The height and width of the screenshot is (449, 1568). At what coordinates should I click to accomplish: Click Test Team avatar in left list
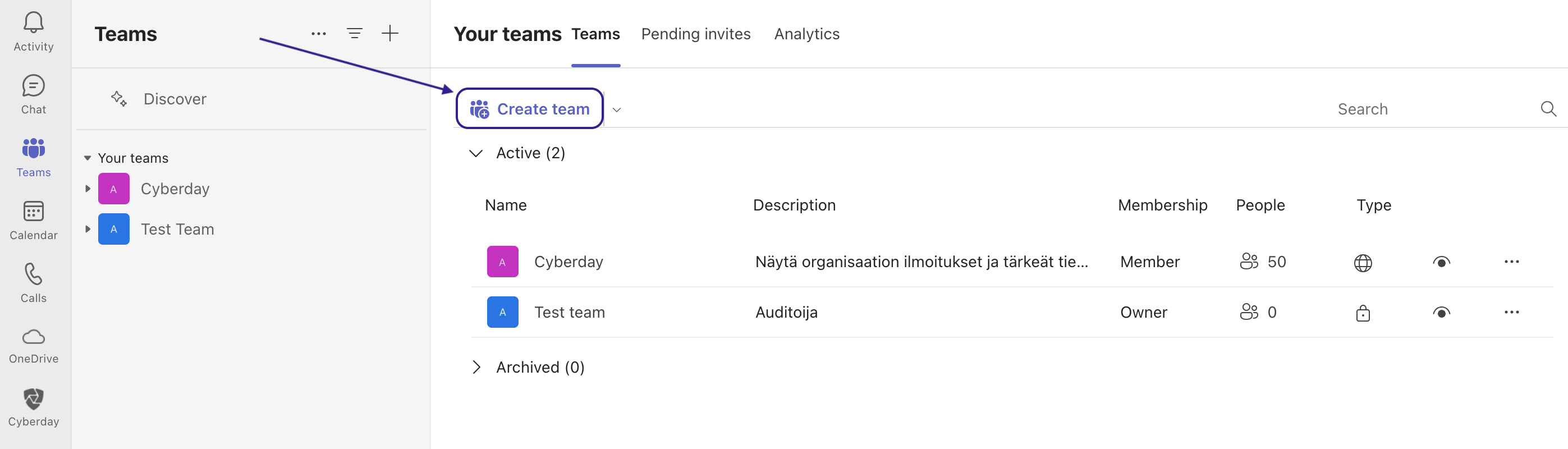114,230
